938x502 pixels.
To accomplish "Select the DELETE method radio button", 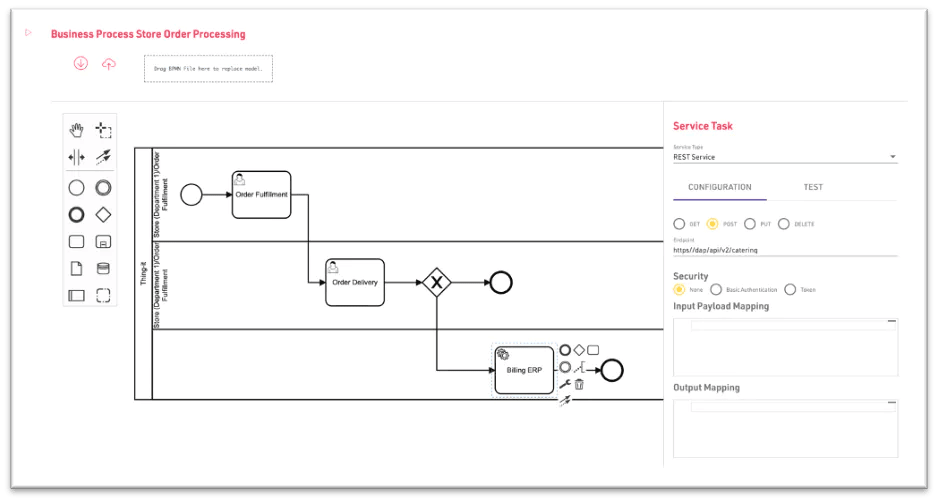I will point(784,224).
